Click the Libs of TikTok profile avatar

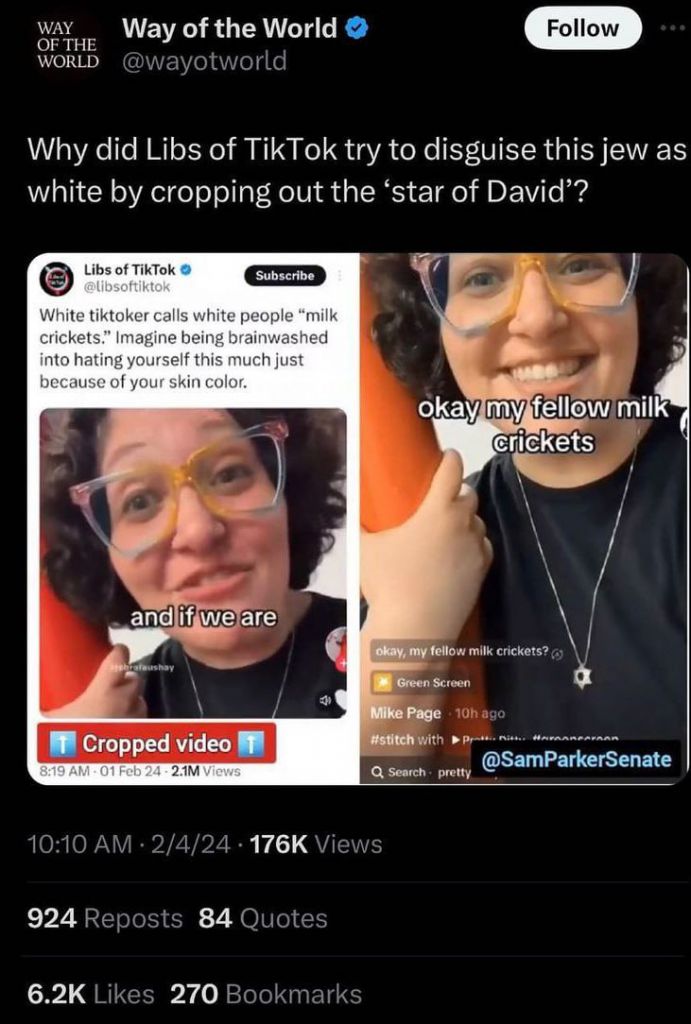tap(58, 278)
